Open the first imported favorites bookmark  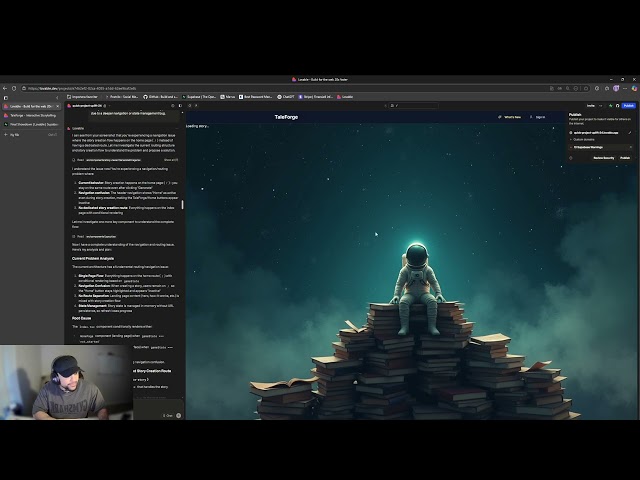(82, 97)
